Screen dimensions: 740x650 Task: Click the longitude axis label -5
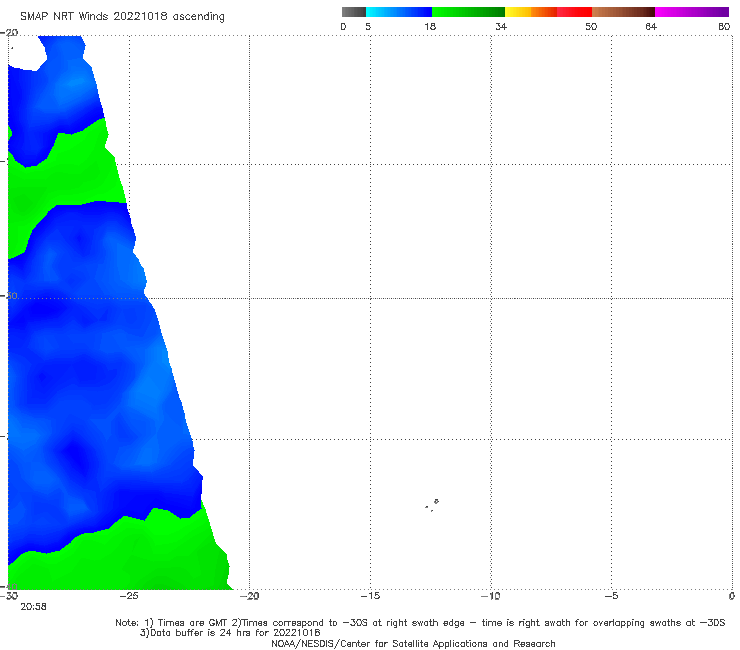[x=611, y=596]
